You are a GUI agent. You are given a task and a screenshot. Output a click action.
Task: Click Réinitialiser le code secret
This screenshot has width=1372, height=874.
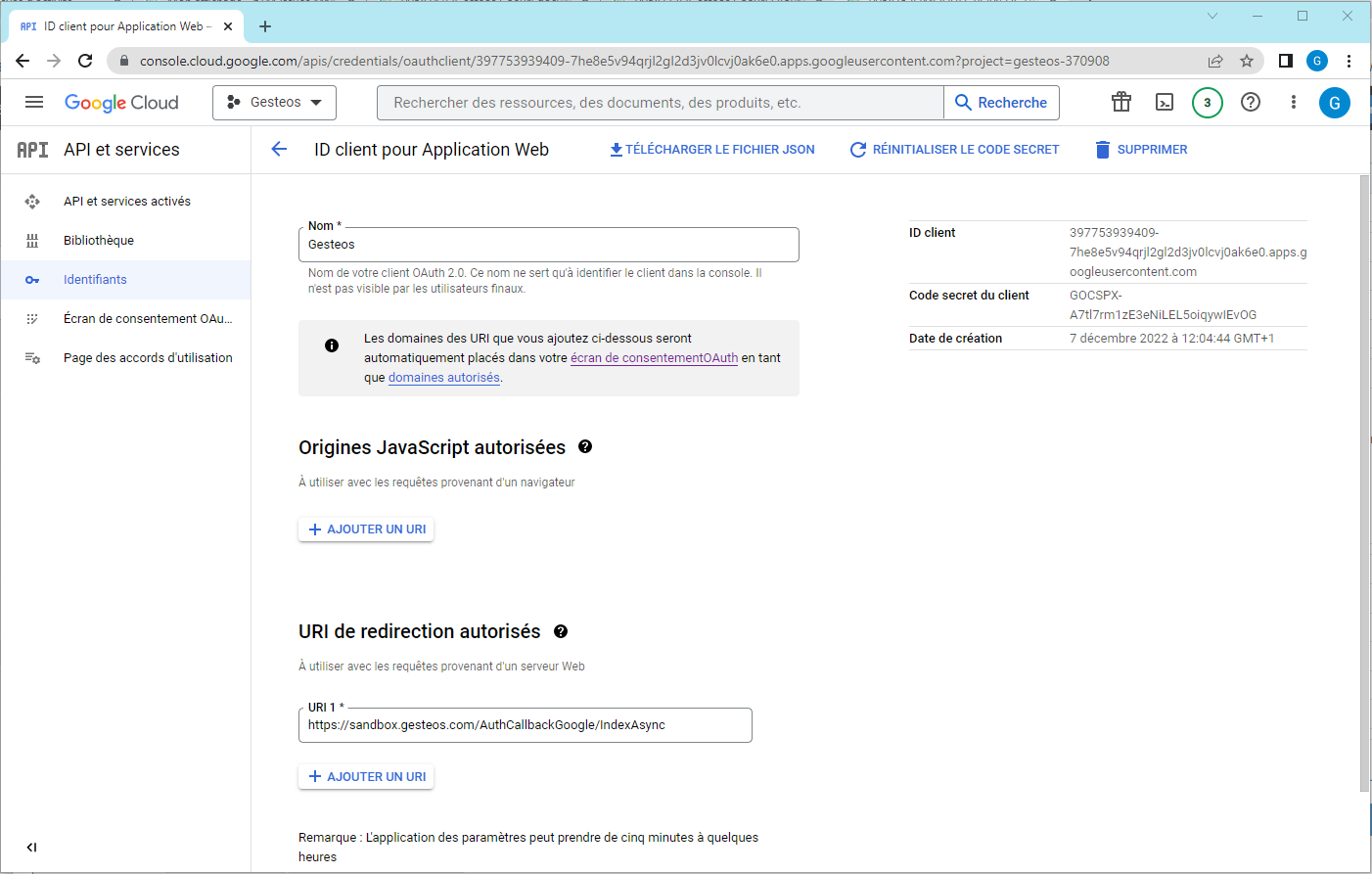point(954,150)
